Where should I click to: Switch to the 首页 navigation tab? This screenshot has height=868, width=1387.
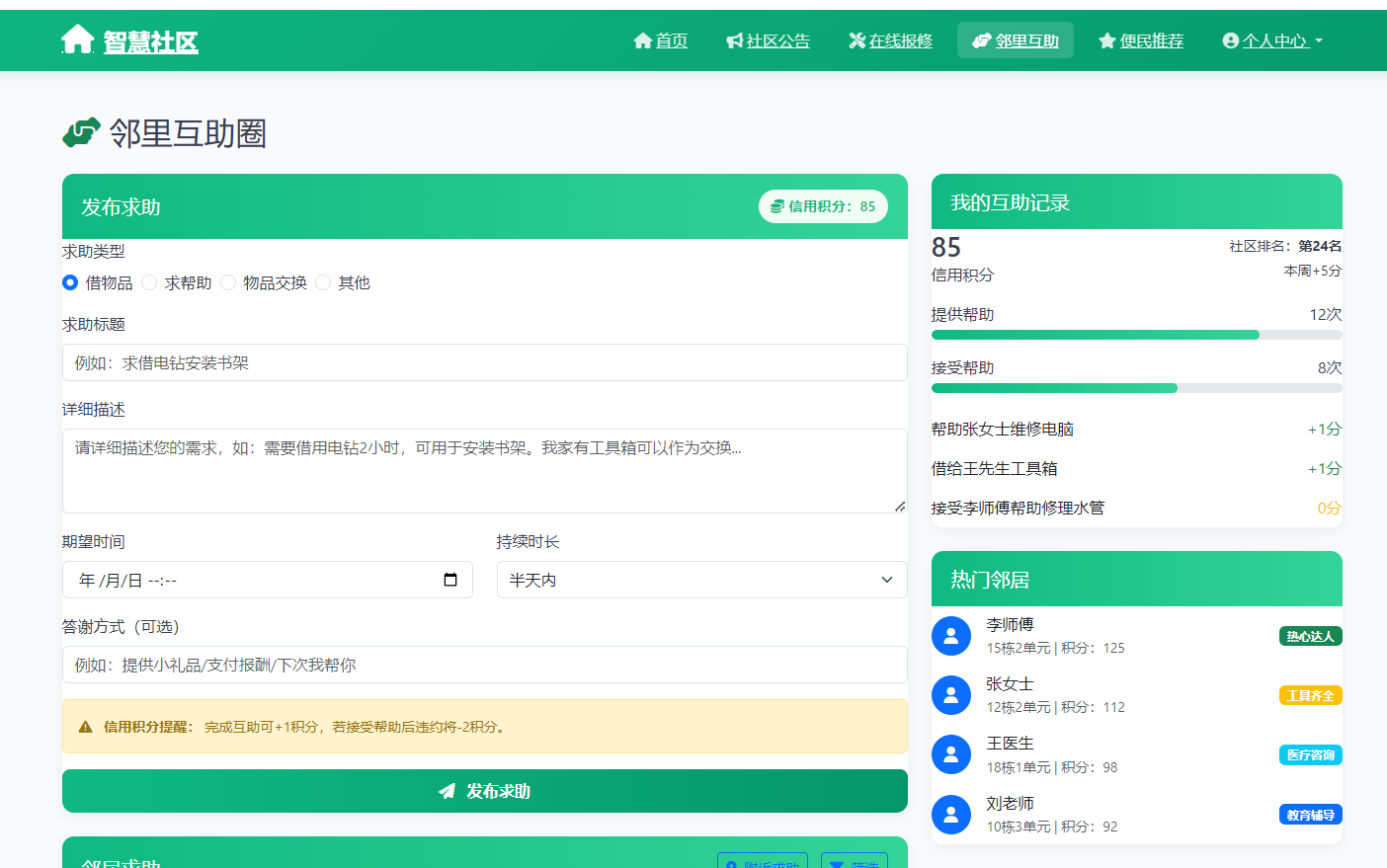coord(660,40)
